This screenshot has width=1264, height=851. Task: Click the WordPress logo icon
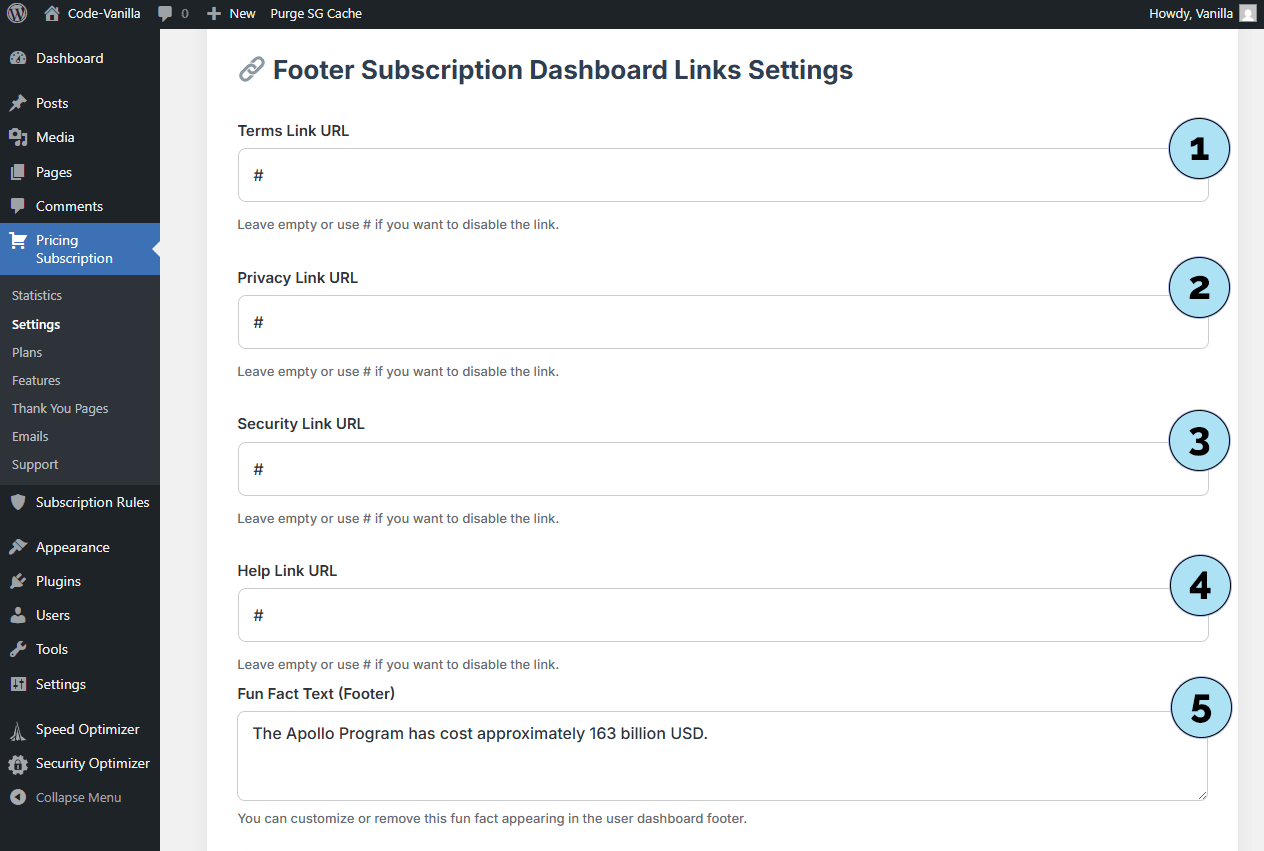17,14
